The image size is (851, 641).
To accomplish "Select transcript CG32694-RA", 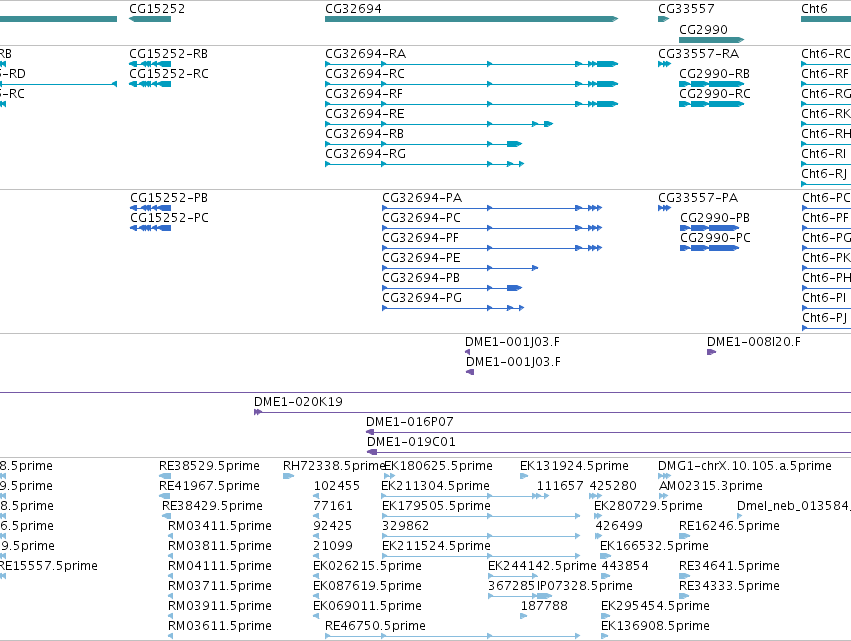I will [x=365, y=54].
